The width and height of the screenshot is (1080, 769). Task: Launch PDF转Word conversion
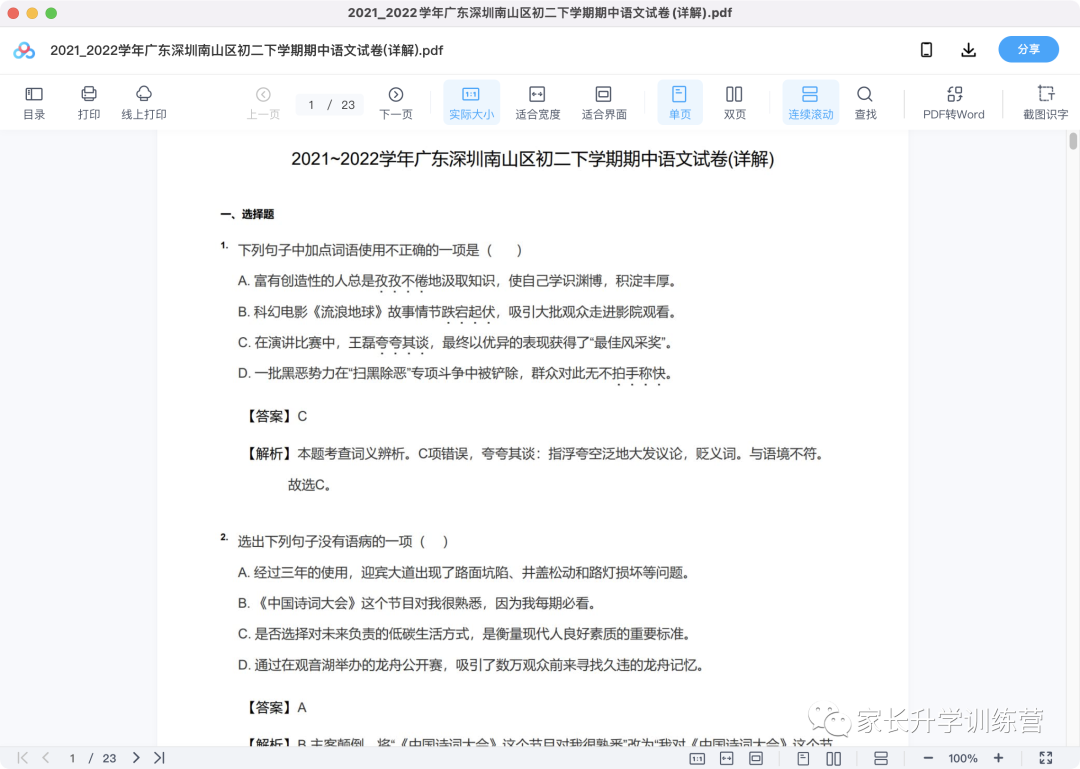point(954,102)
